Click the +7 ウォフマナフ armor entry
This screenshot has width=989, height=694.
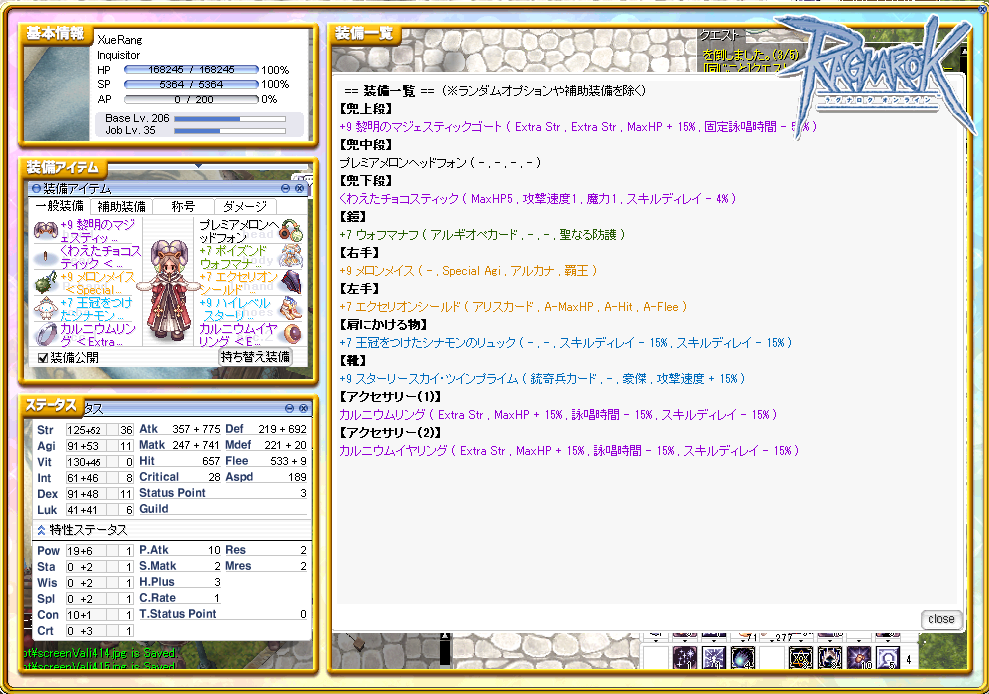(482, 234)
